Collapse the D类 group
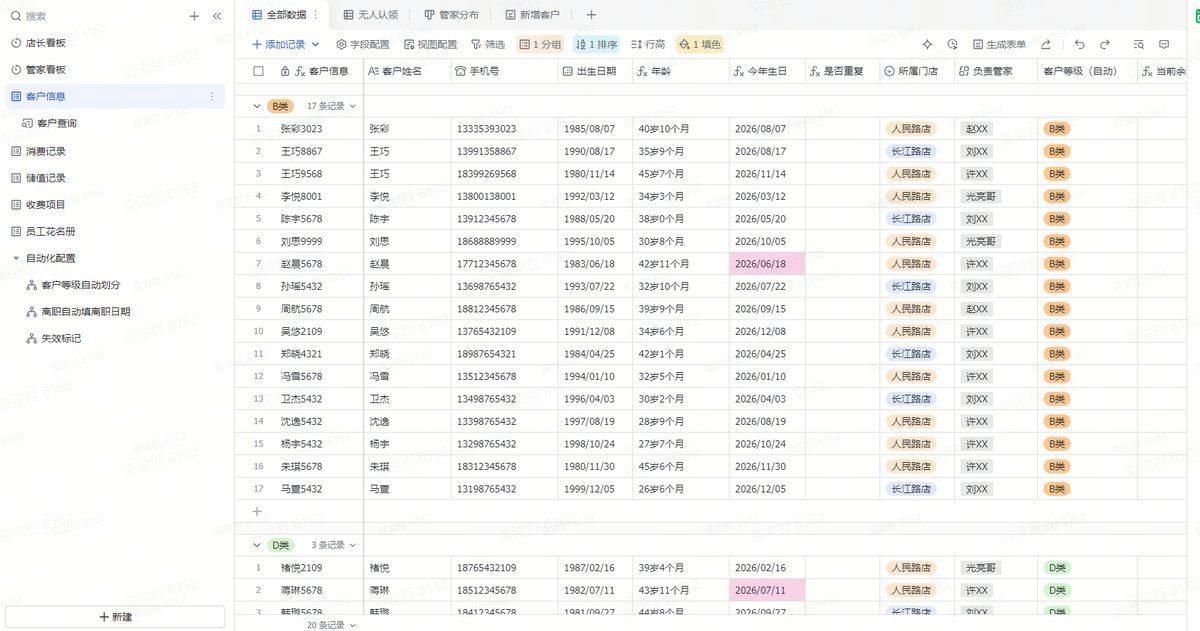Image resolution: width=1200 pixels, height=631 pixels. [x=257, y=545]
